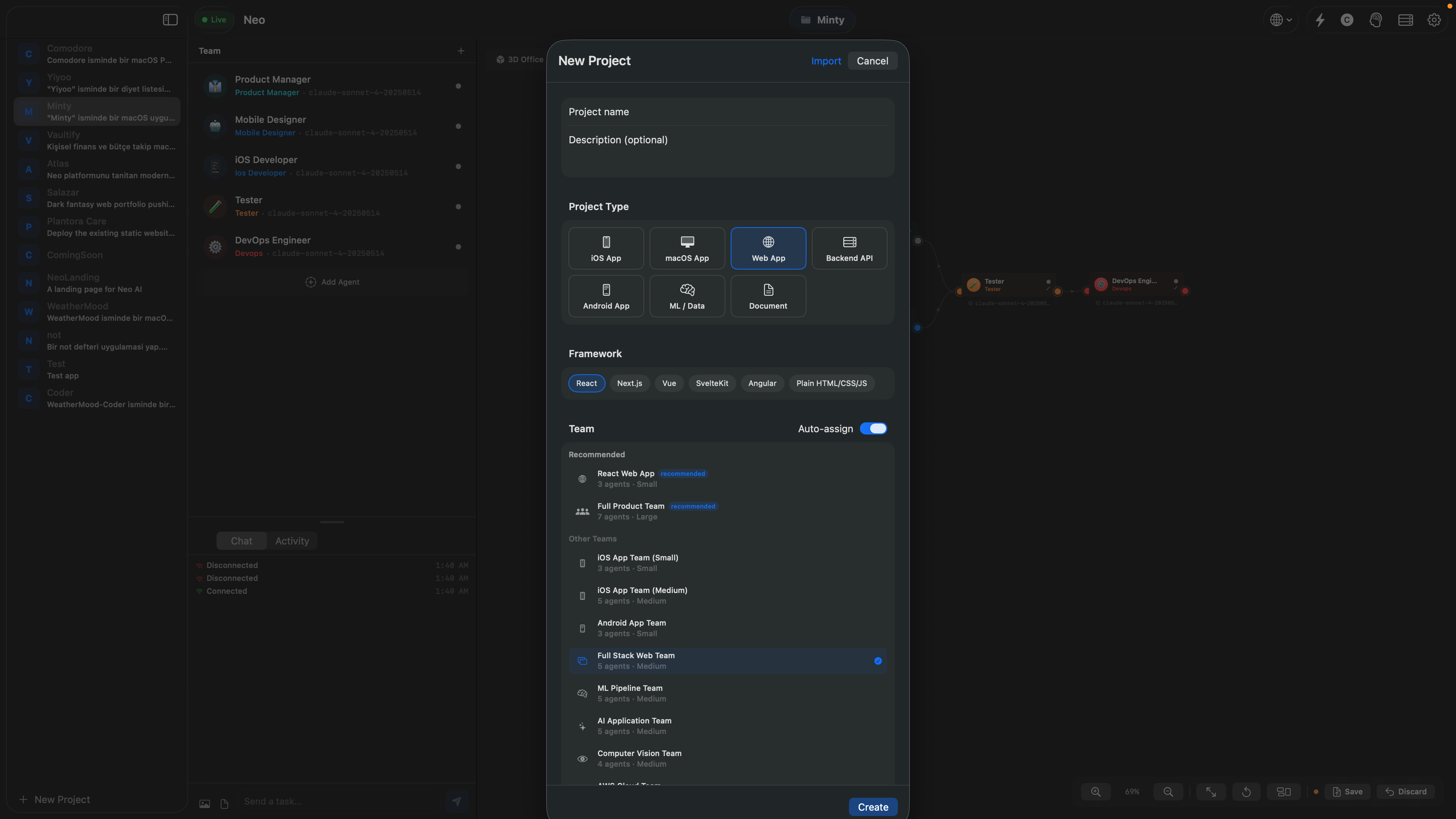Open the brain head icon

coord(1376,20)
